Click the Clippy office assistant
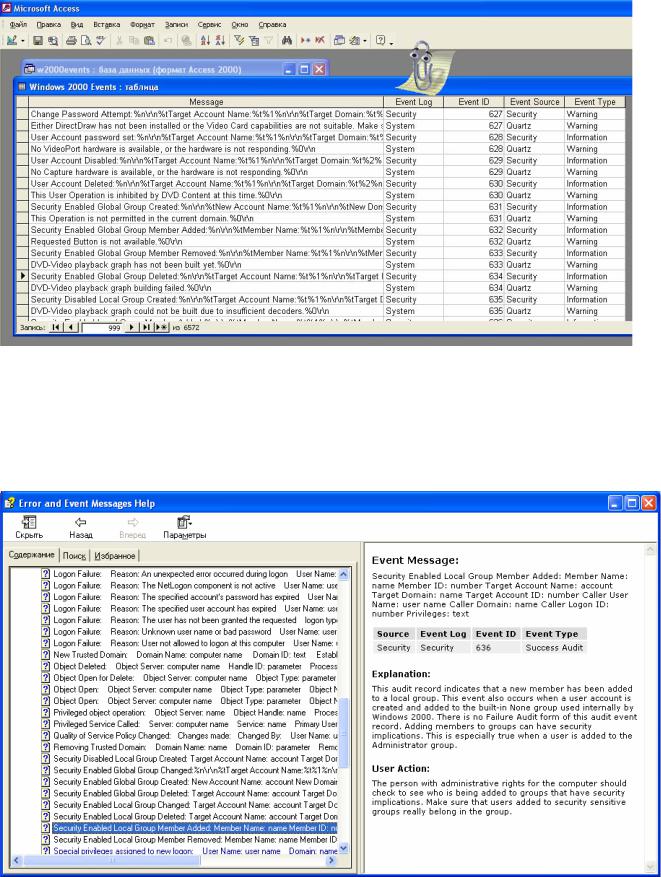Image resolution: width=661 pixels, height=877 pixels. pos(423,66)
